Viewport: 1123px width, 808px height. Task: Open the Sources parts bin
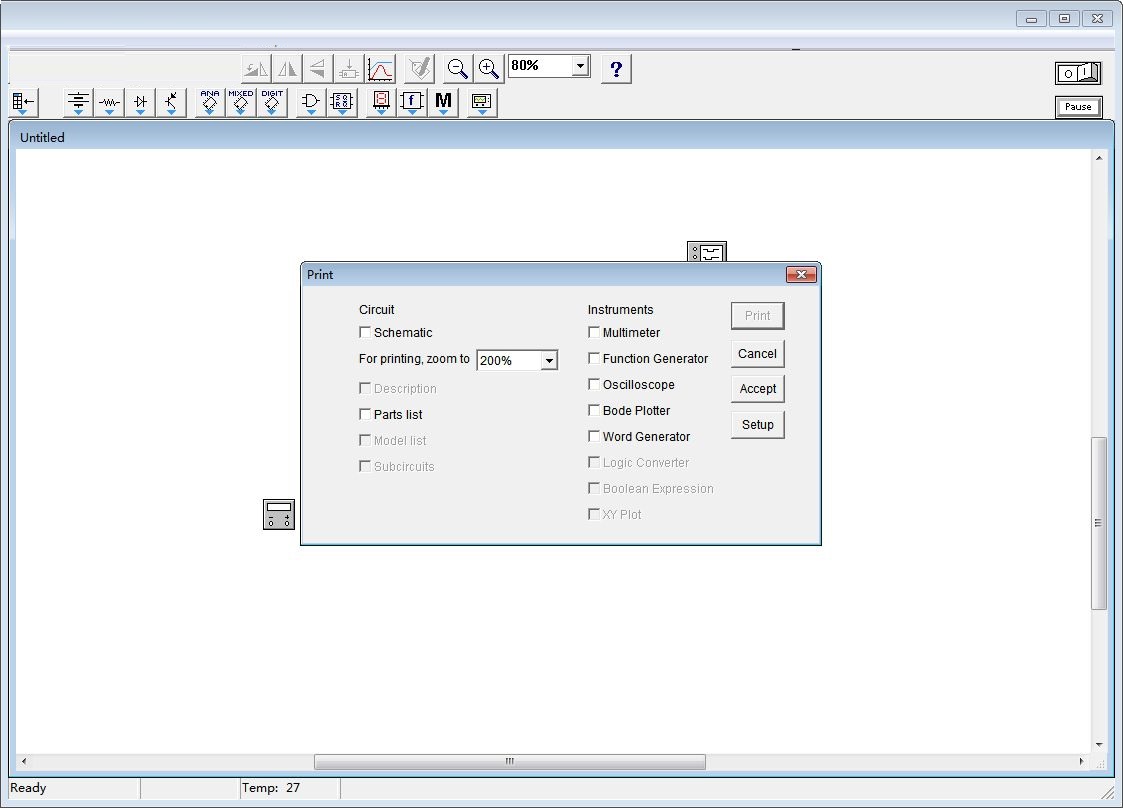79,102
